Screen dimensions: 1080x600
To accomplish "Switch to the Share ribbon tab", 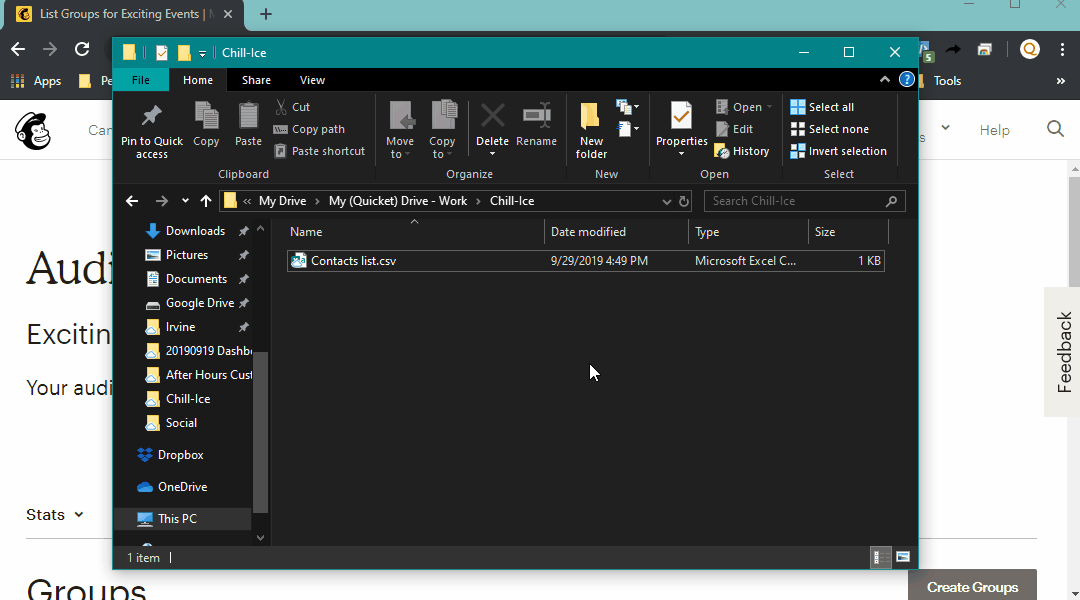I will (x=256, y=80).
